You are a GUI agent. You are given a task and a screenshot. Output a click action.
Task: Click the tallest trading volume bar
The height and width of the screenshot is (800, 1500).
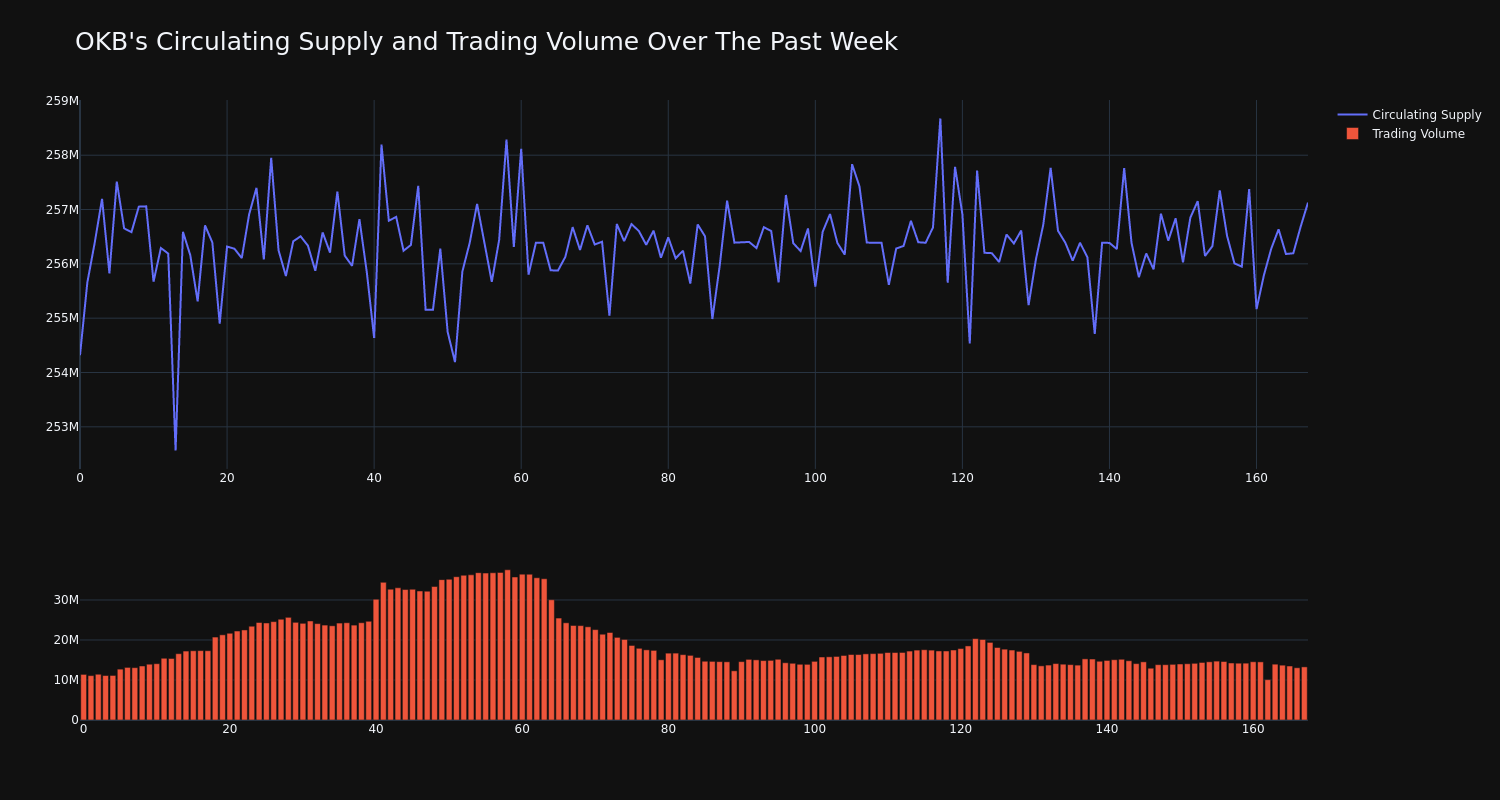pyautogui.click(x=507, y=645)
